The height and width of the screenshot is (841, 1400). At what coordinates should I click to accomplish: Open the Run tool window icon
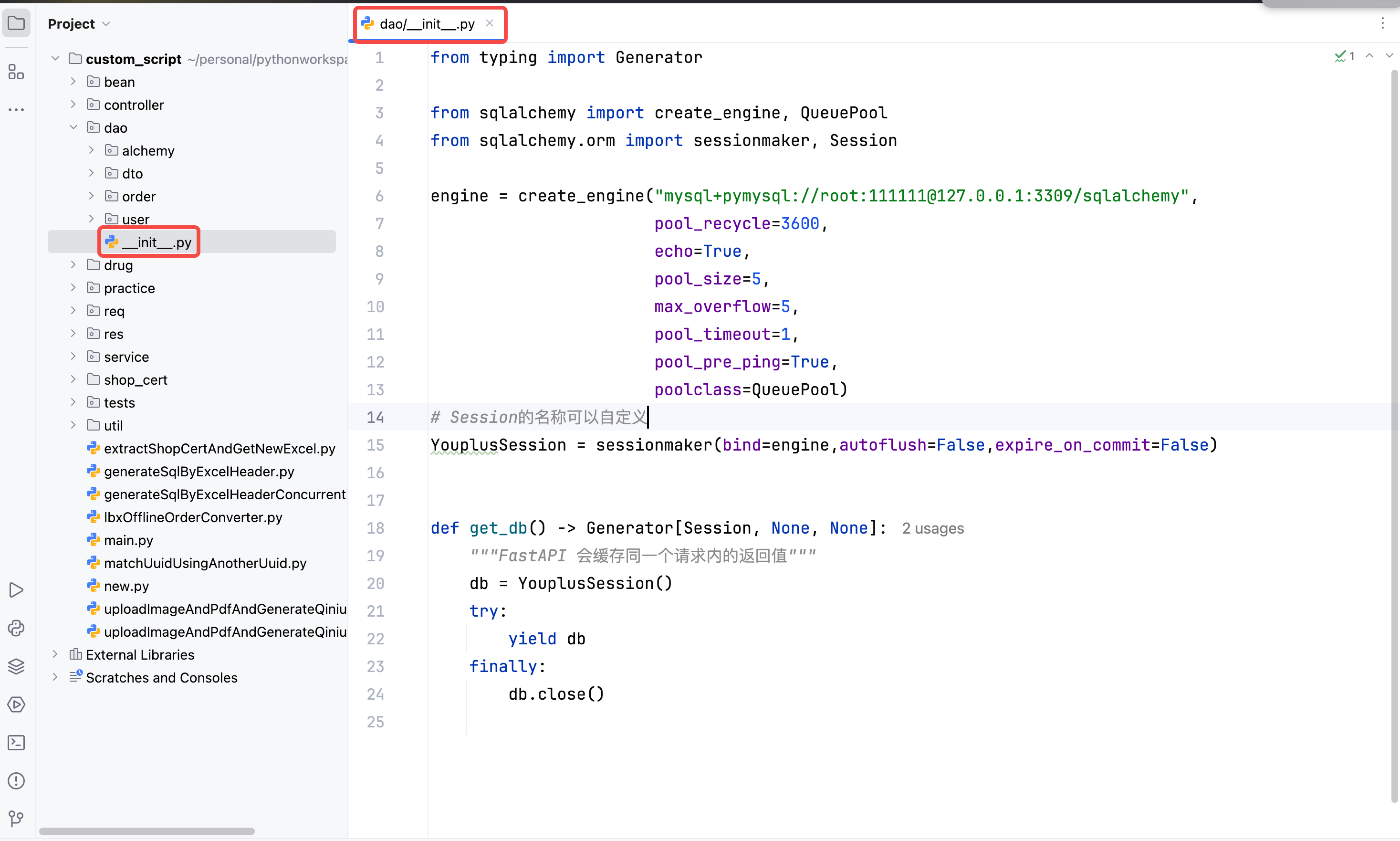pyautogui.click(x=16, y=590)
